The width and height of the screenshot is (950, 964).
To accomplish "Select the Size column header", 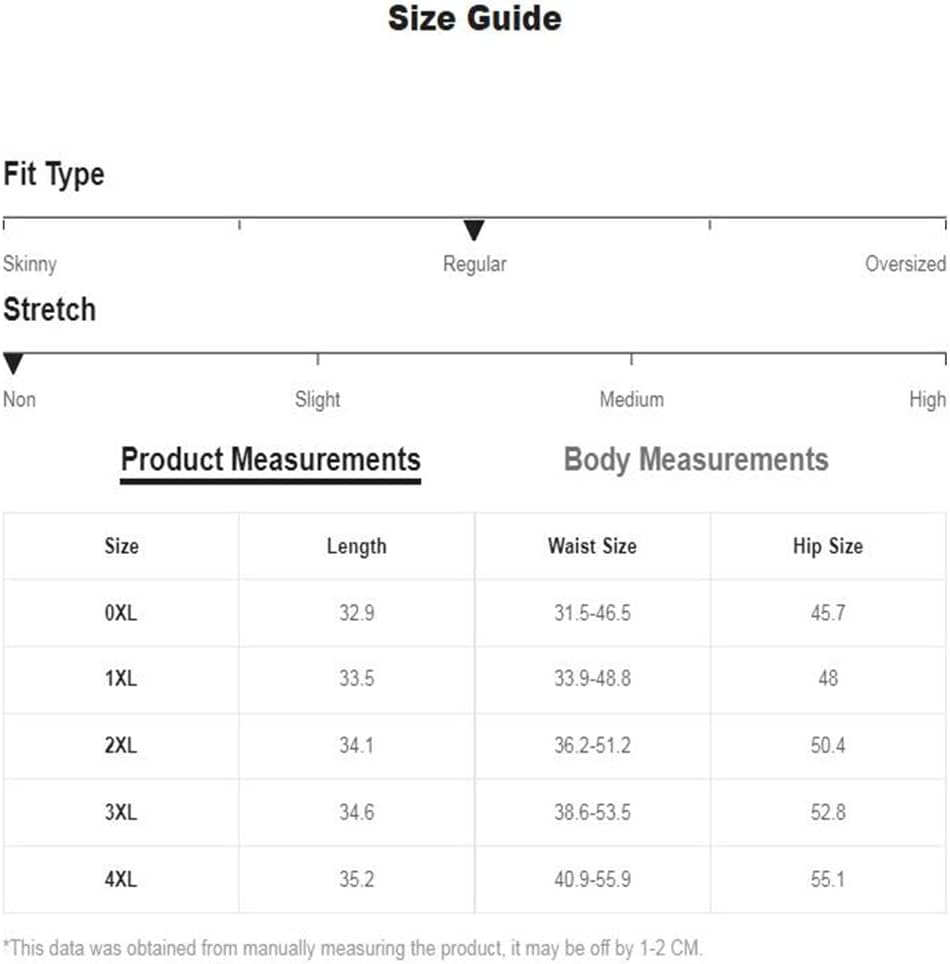I will pos(121,546).
